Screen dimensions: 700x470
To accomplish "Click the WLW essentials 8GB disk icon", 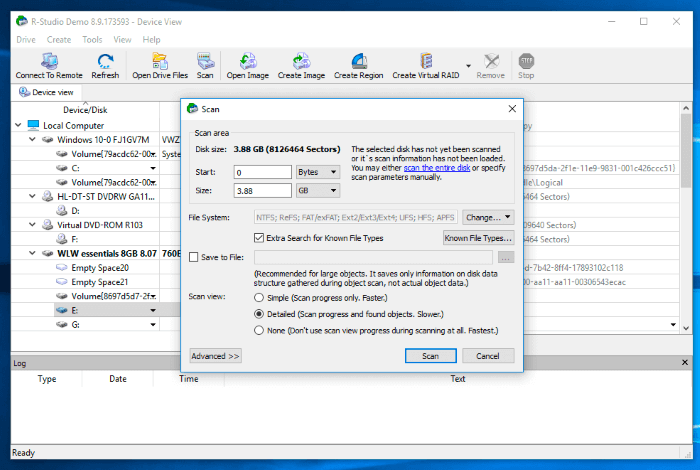I will pos(47,253).
